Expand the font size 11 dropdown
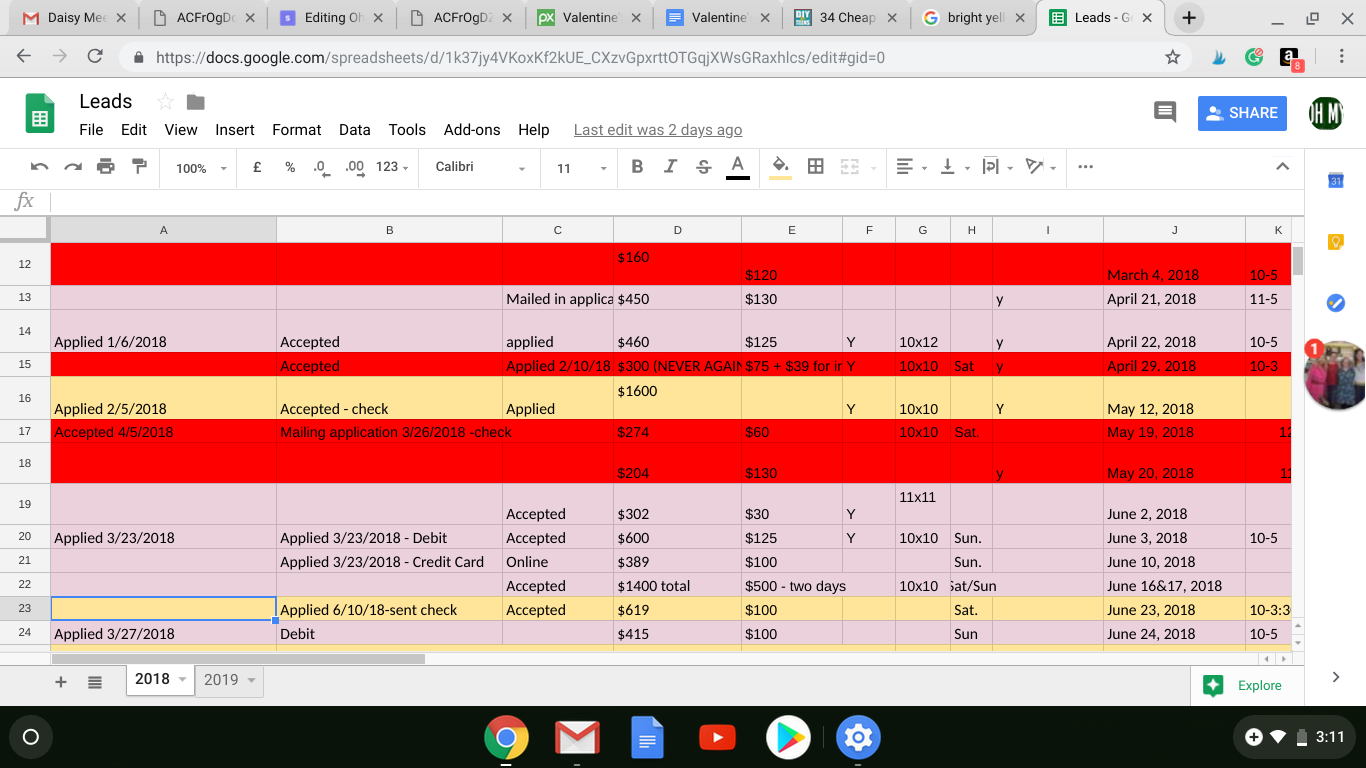Viewport: 1366px width, 768px height. [581, 168]
